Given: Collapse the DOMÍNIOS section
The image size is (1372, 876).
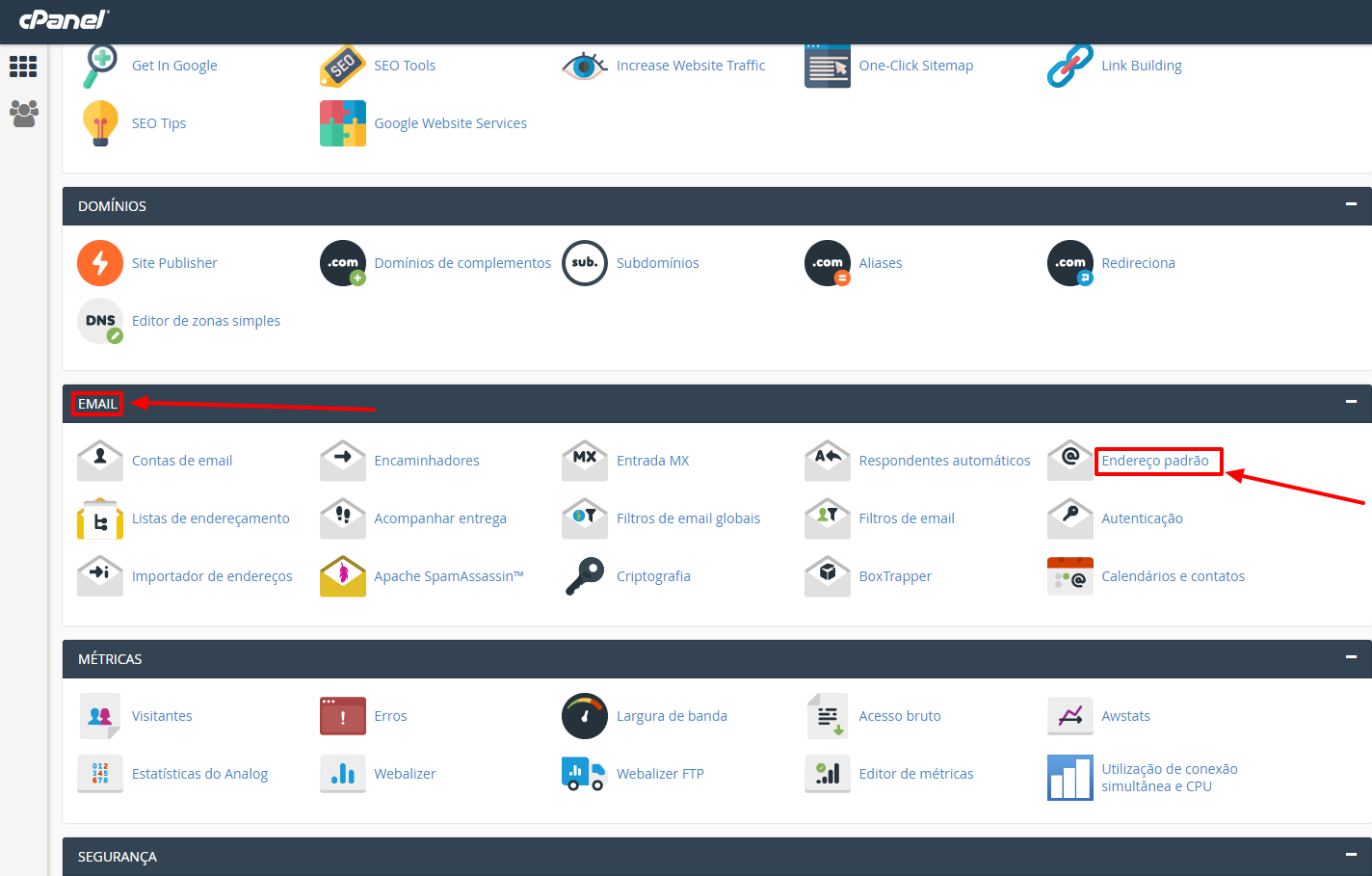Looking at the screenshot, I should [1351, 204].
